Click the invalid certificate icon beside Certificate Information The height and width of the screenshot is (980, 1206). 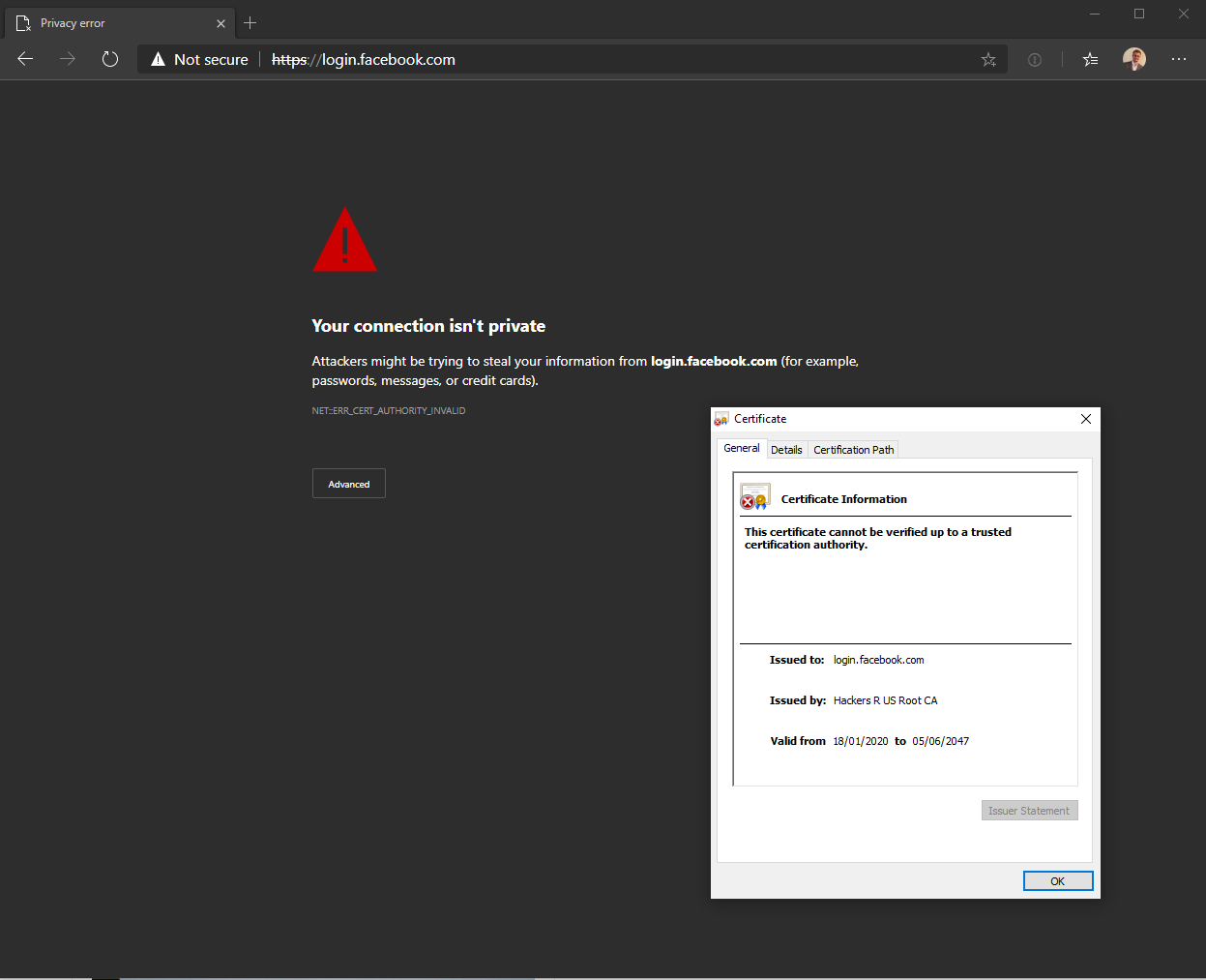pos(754,497)
